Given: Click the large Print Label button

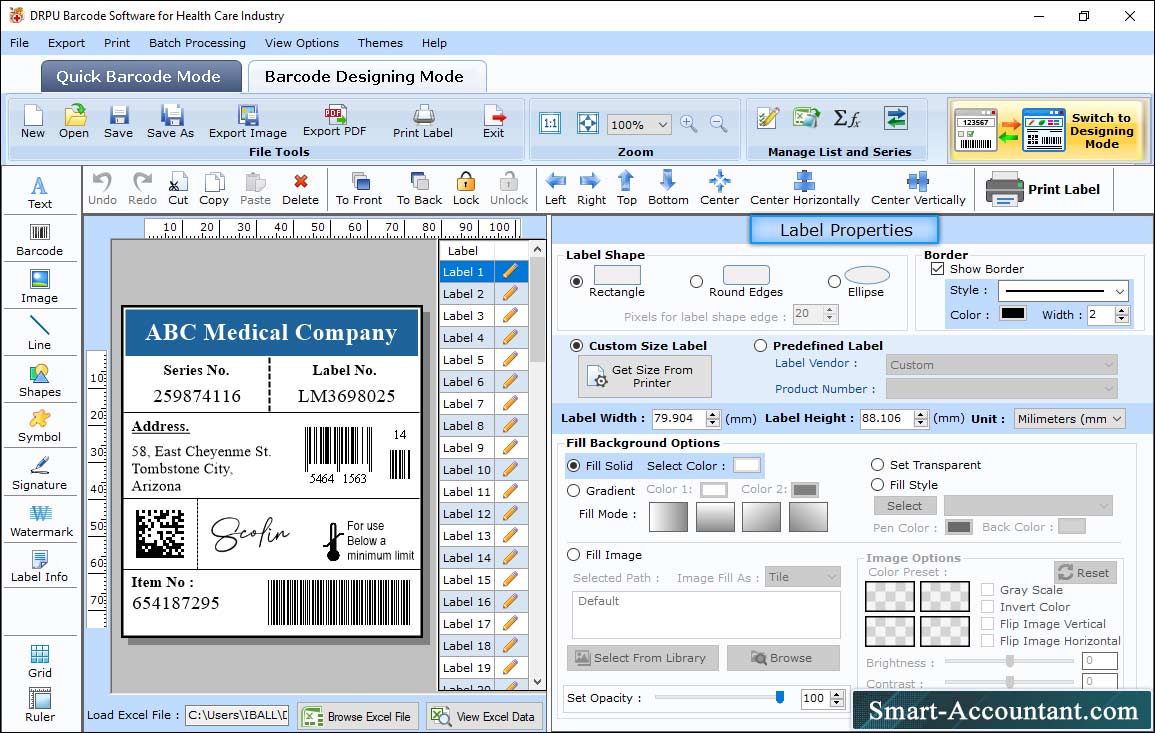Looking at the screenshot, I should point(1043,189).
